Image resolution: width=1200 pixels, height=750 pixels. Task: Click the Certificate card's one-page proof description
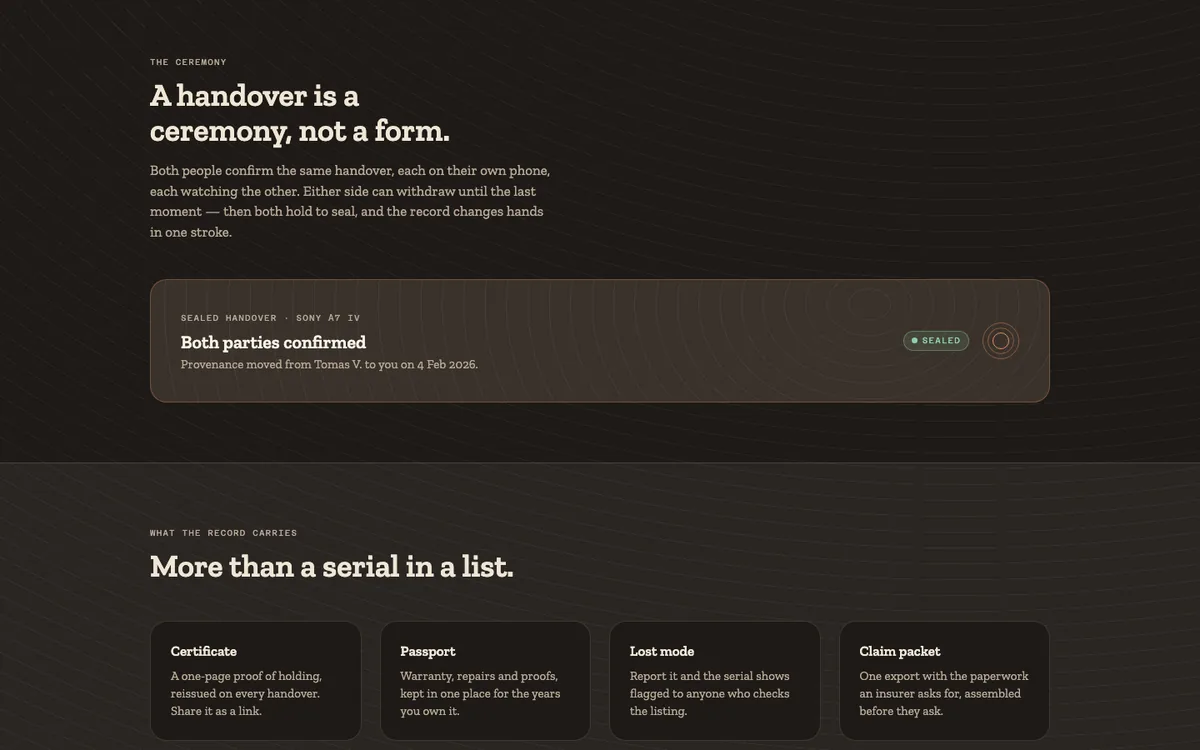point(246,694)
